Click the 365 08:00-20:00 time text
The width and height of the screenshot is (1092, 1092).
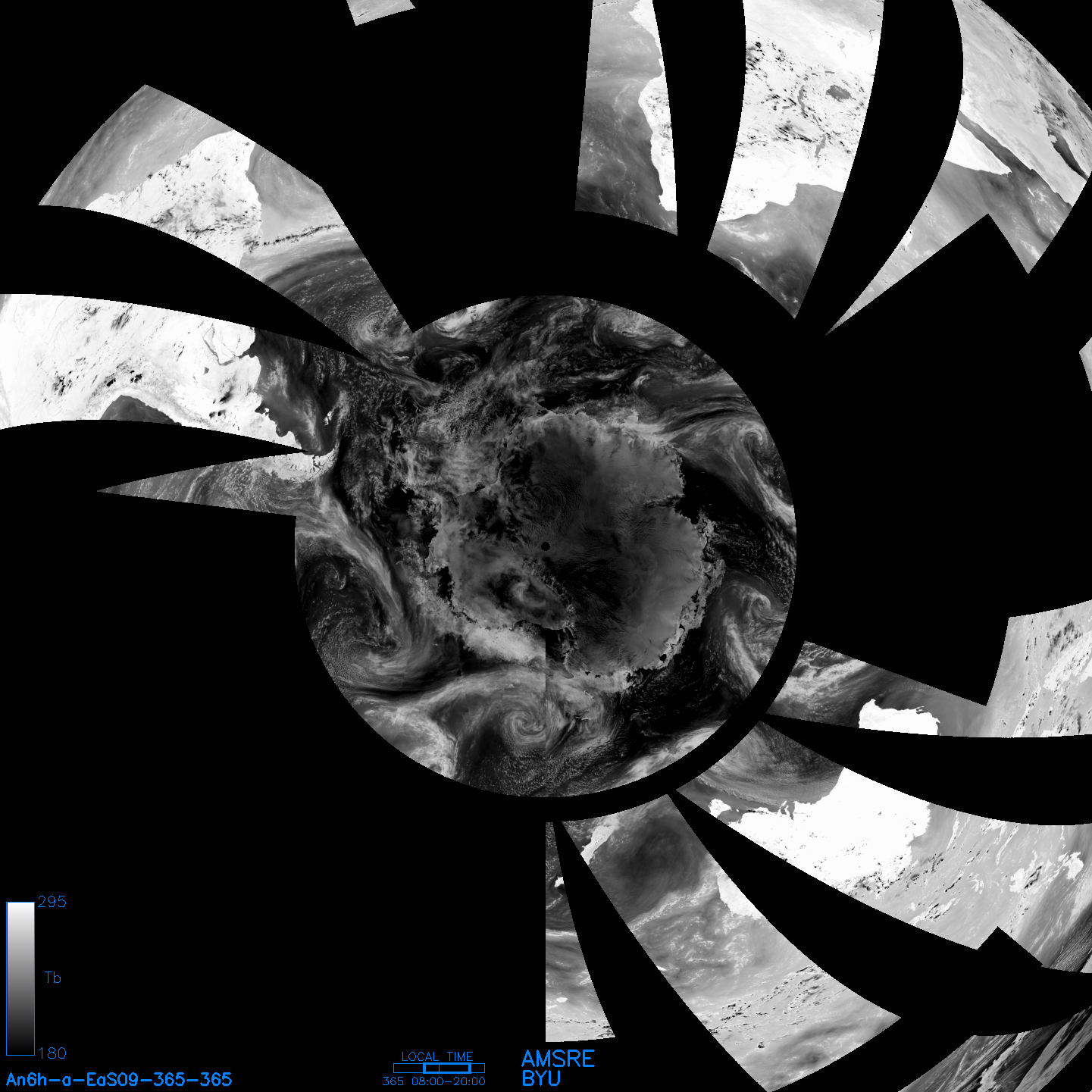click(434, 1081)
